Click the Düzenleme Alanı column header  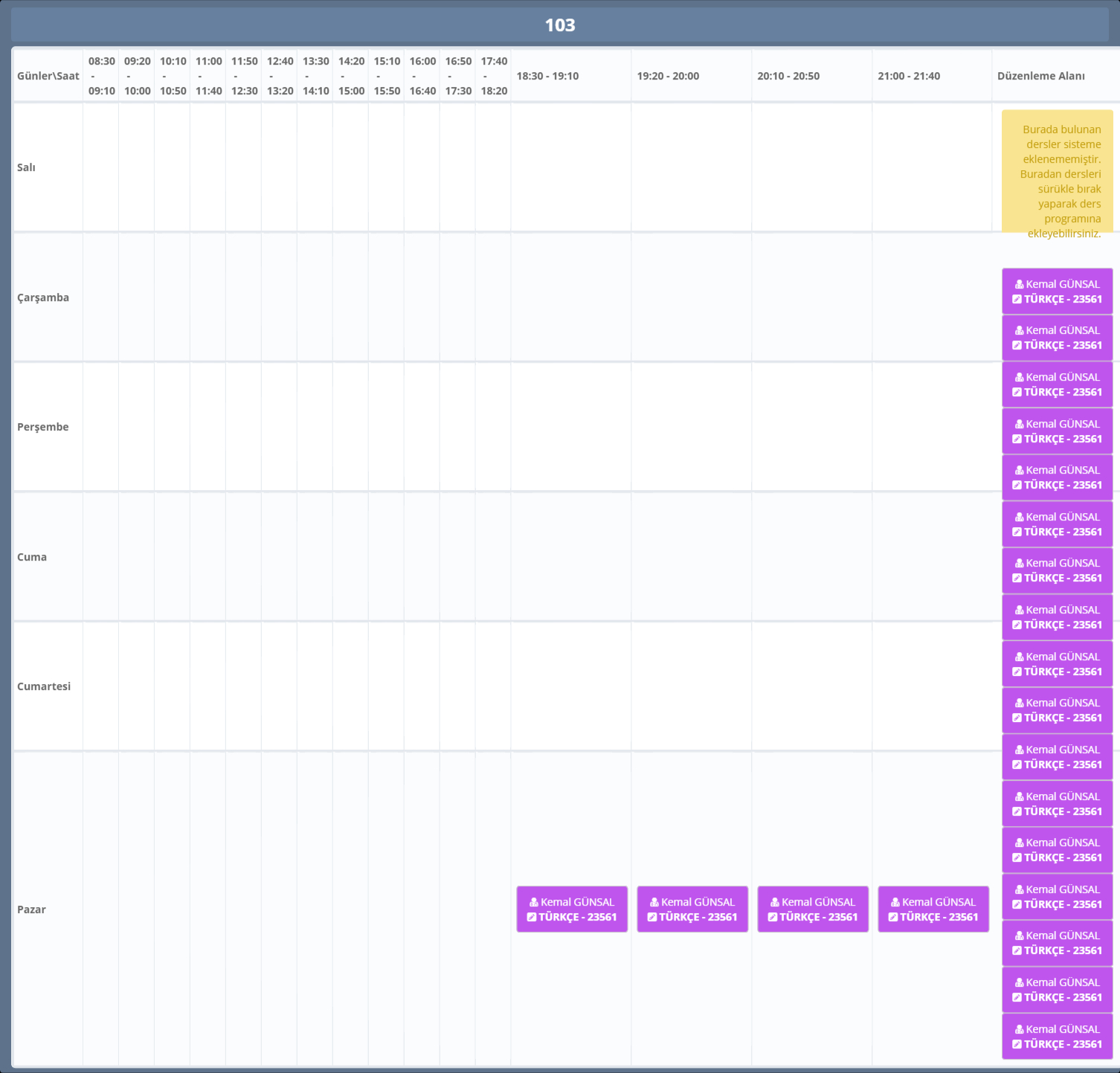(x=1040, y=76)
